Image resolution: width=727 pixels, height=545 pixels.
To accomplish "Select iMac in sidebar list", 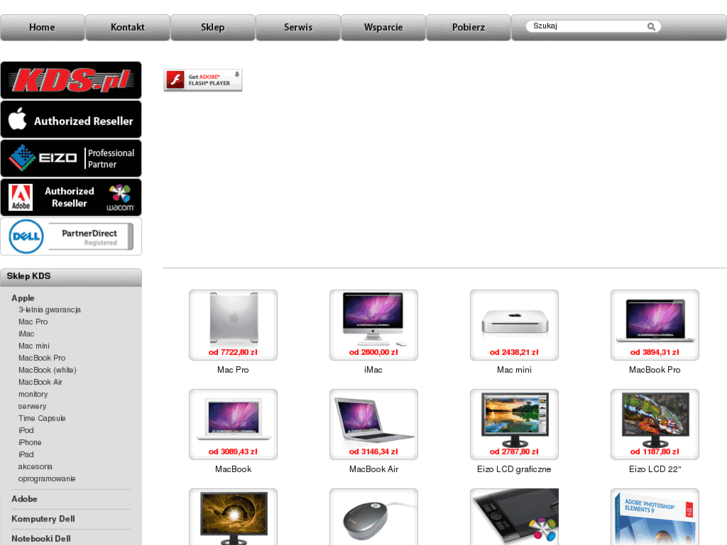I will pos(26,333).
